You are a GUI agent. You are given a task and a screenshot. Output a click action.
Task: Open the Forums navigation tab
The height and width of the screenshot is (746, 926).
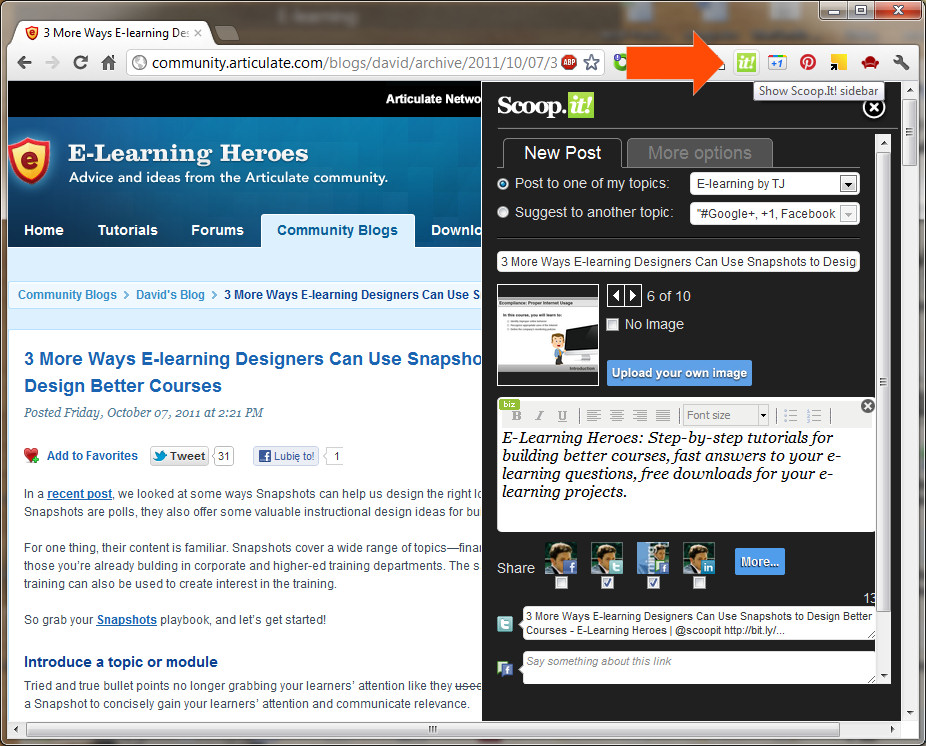(x=217, y=230)
